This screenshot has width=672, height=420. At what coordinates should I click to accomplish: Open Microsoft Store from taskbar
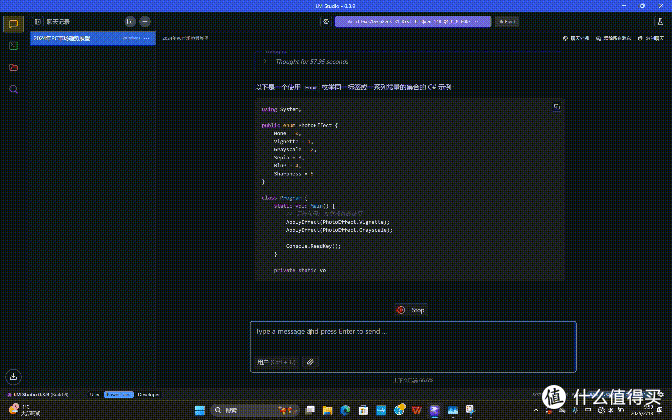coord(363,410)
